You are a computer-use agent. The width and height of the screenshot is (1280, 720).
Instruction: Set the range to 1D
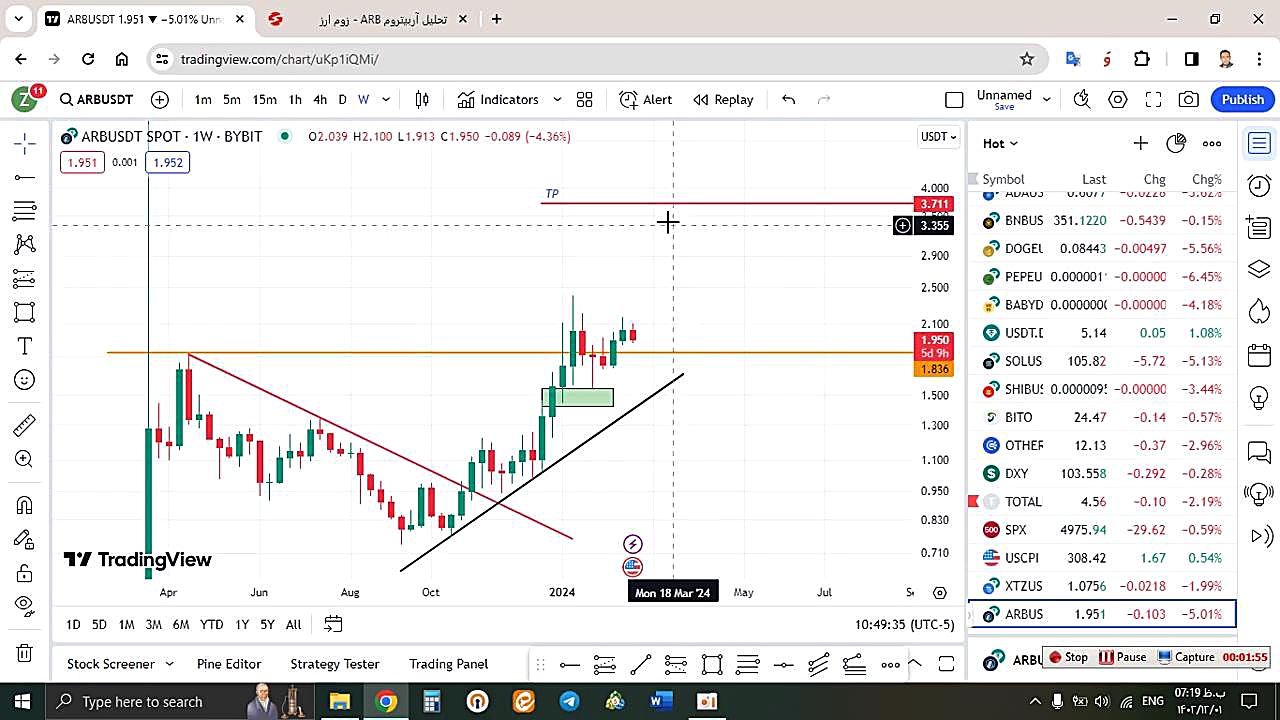point(73,624)
